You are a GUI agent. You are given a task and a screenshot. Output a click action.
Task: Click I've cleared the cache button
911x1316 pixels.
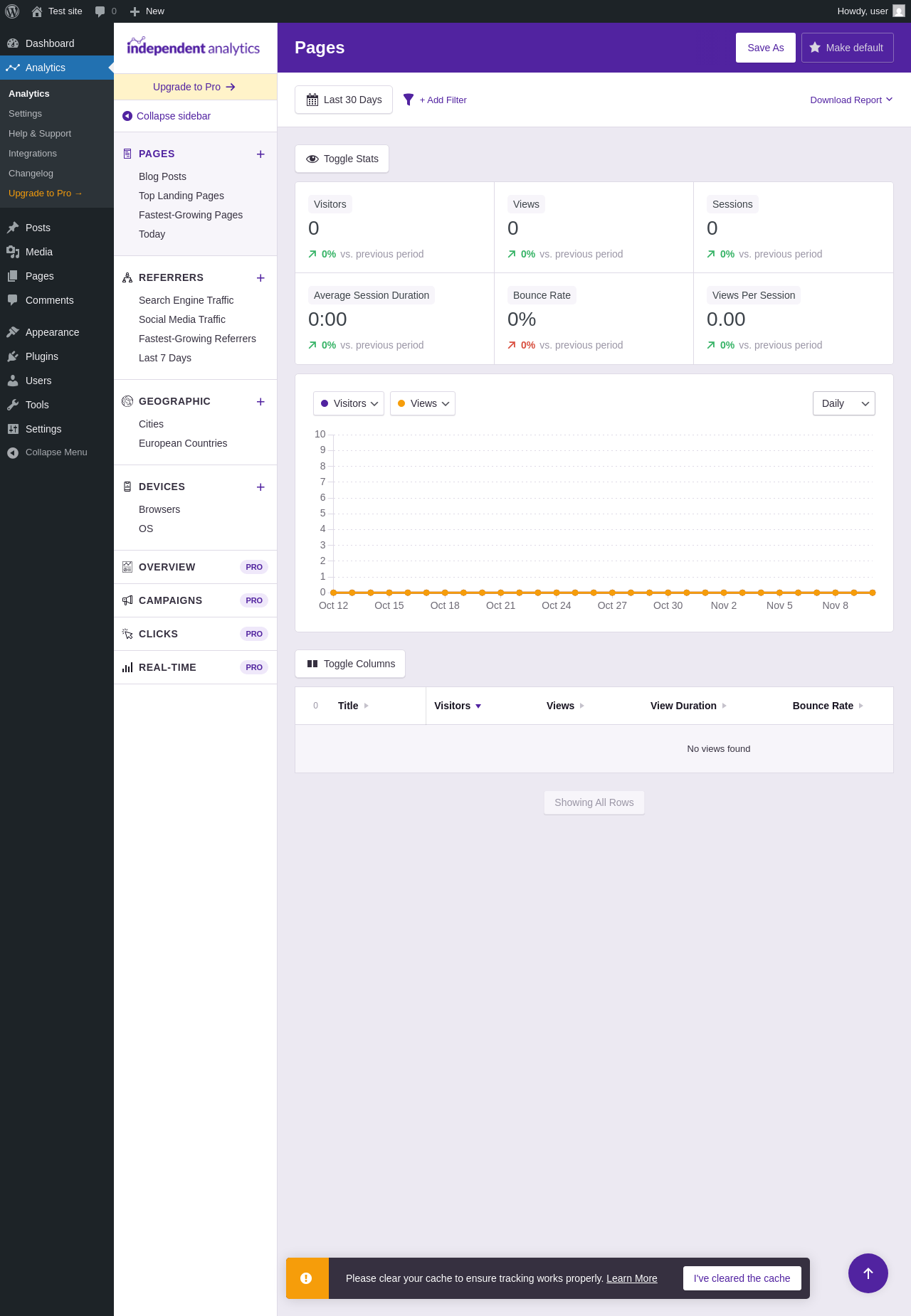point(742,1278)
